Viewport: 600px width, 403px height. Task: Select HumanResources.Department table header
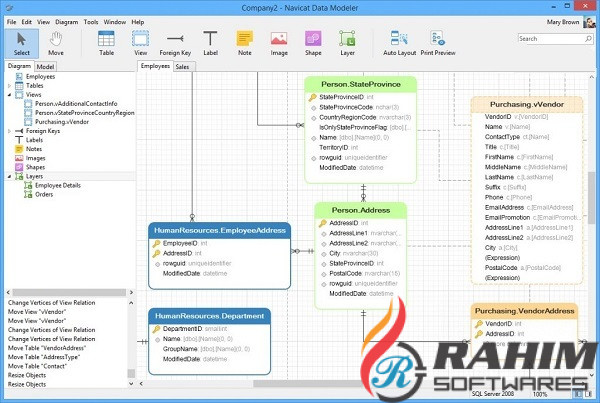[209, 316]
